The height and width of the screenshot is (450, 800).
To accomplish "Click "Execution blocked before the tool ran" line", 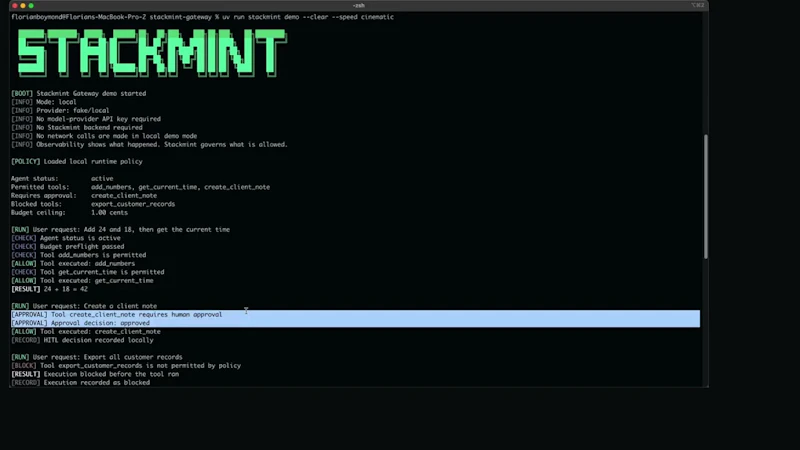I will (95, 374).
